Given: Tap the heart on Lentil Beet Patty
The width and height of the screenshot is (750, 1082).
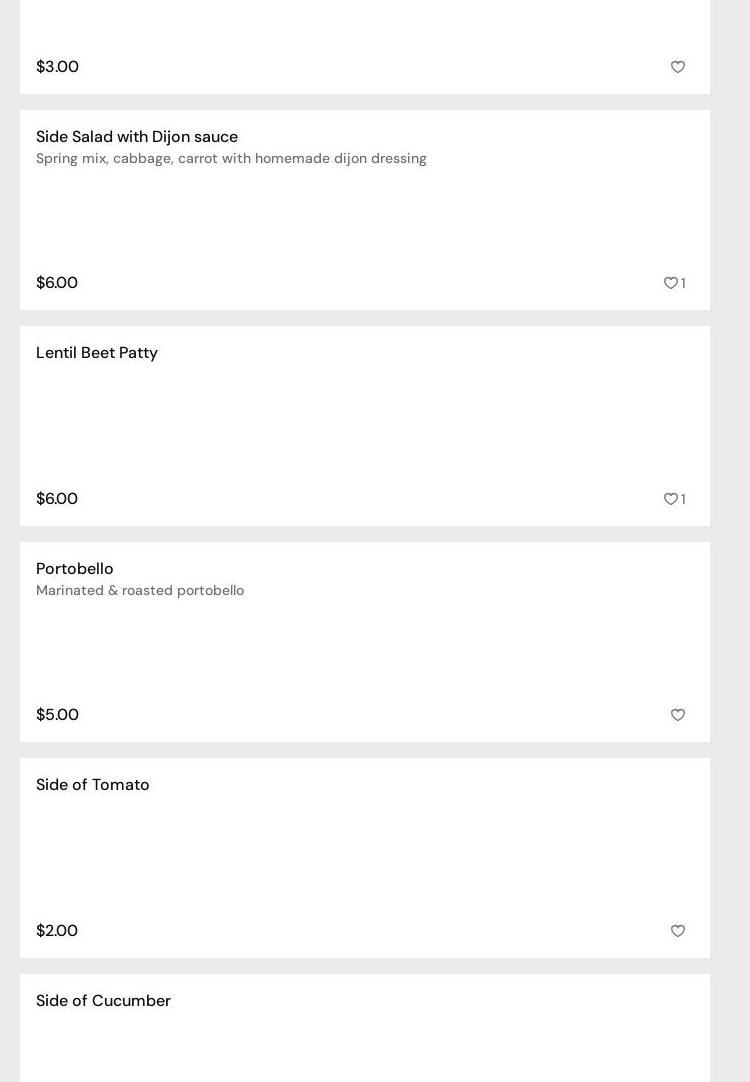Looking at the screenshot, I should (x=670, y=499).
